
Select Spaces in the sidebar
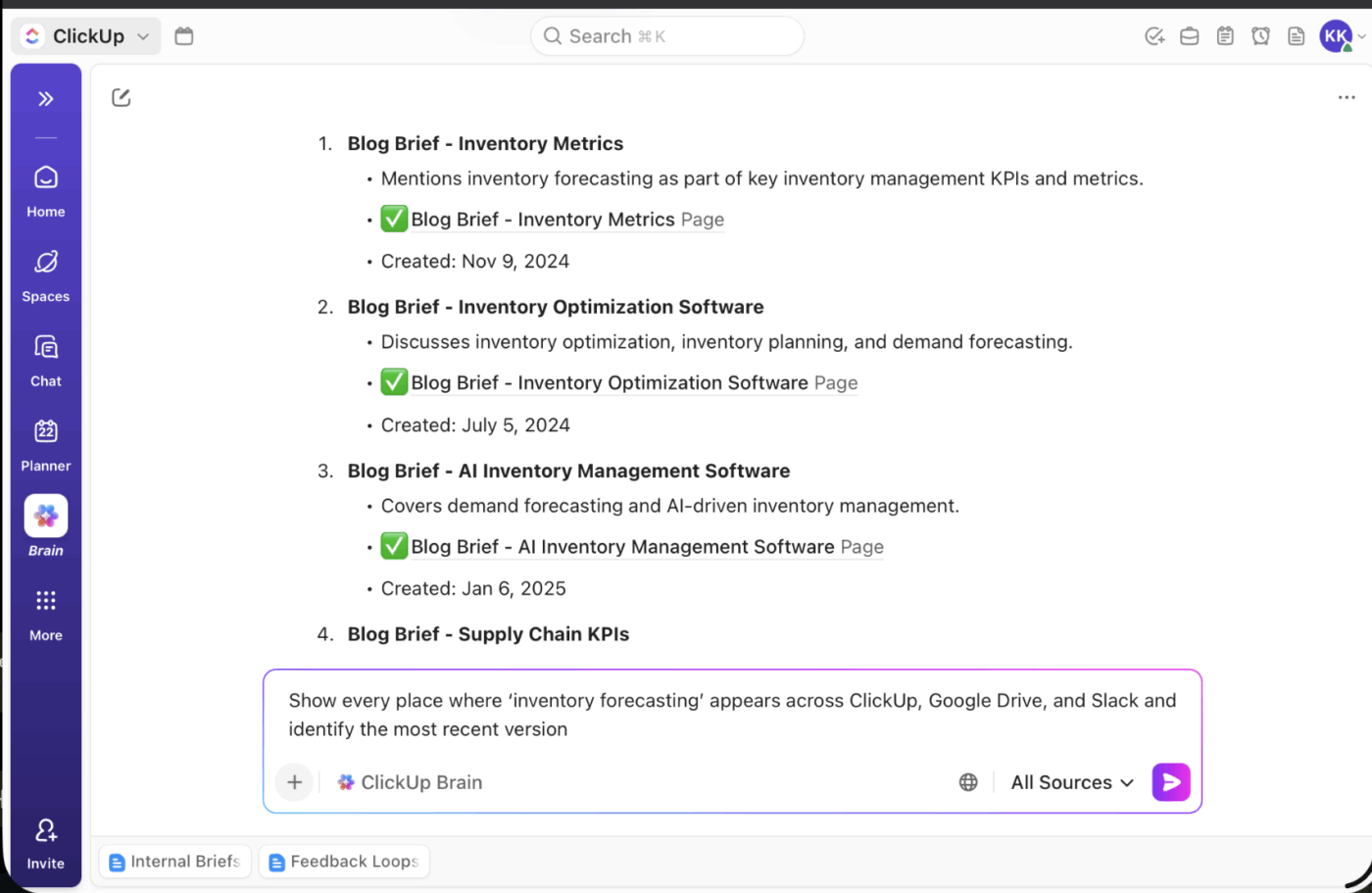(x=45, y=274)
